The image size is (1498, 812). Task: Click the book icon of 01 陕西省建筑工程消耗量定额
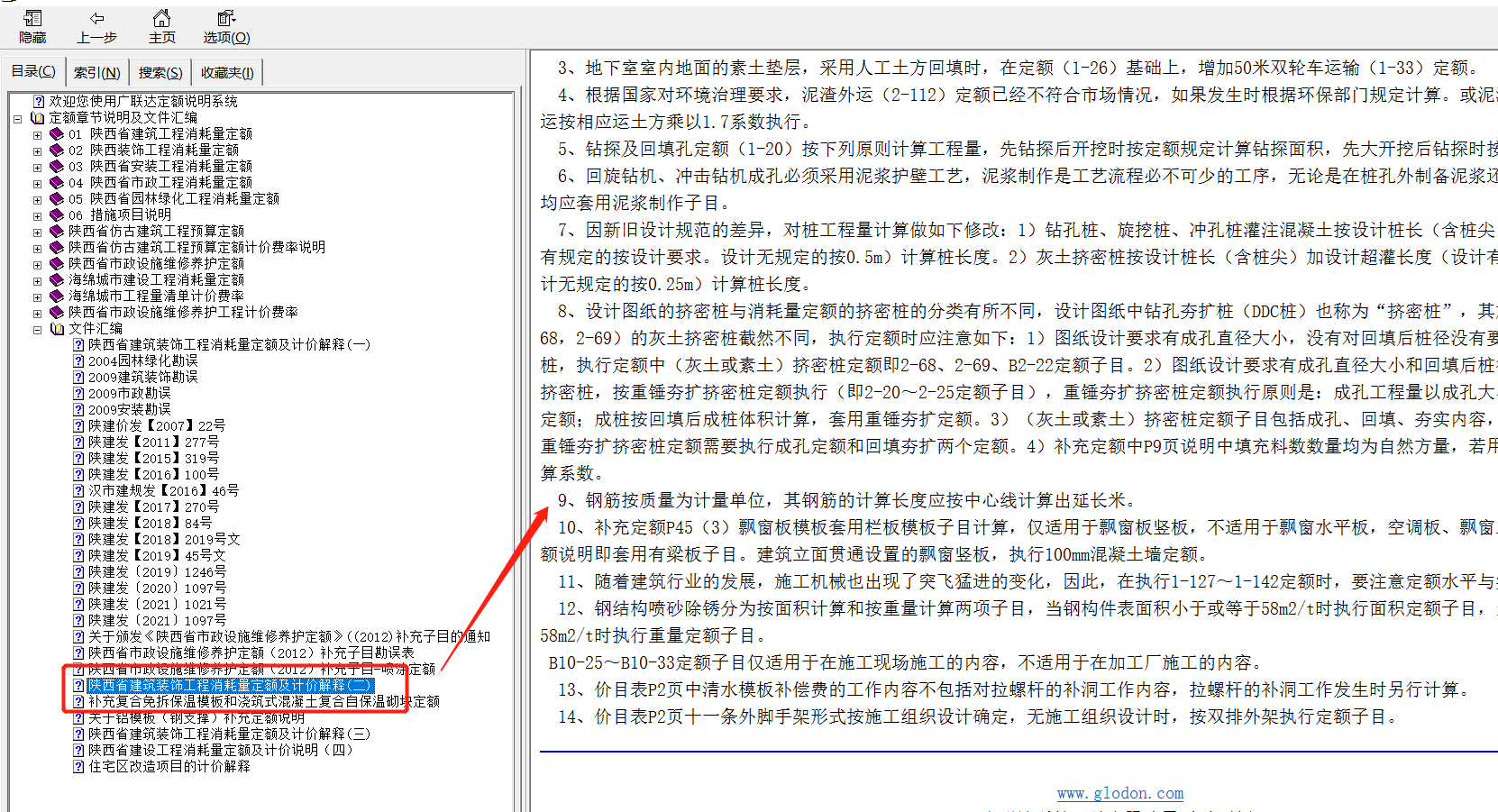(57, 133)
